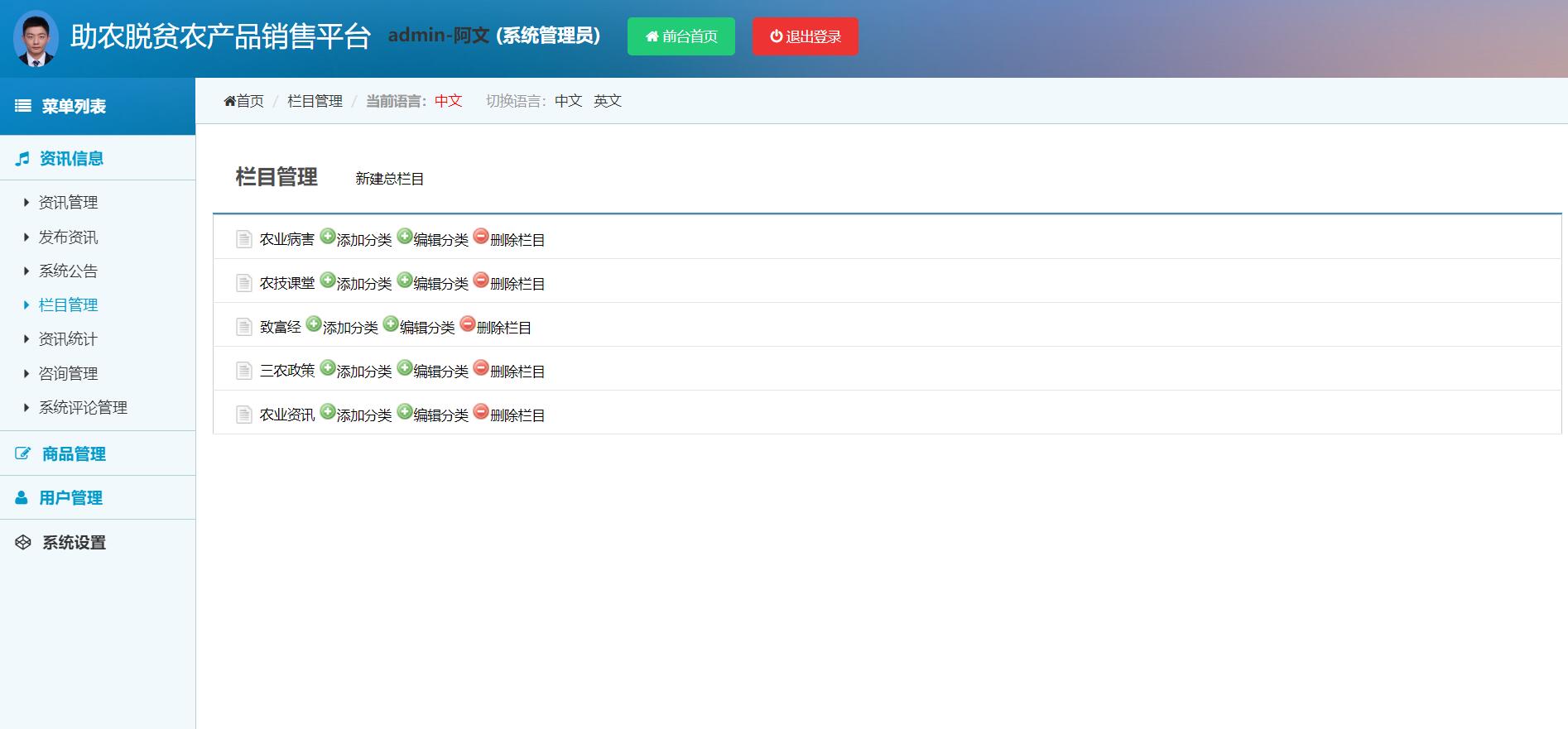This screenshot has width=1568, height=729.
Task: Click the admin-阿文 (系统管理员) username label
Action: pyautogui.click(x=494, y=36)
